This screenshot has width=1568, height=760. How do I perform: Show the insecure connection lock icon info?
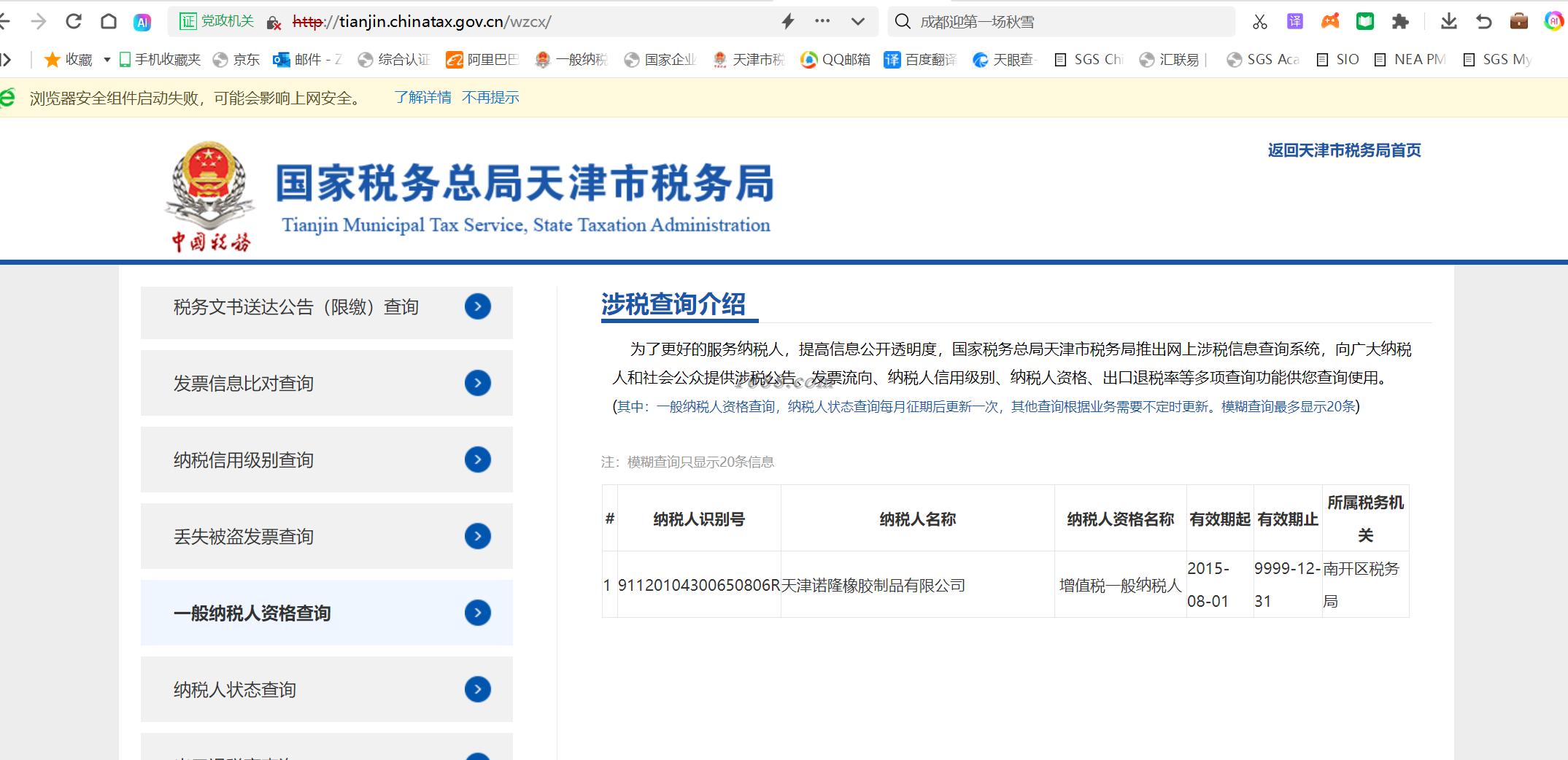pos(274,23)
